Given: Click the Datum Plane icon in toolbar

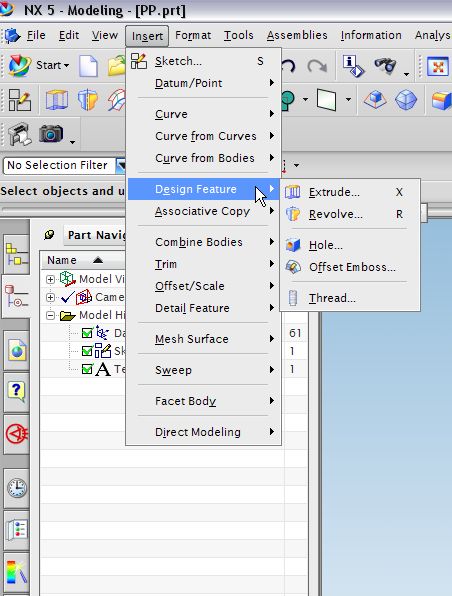Looking at the screenshot, I should 326,100.
